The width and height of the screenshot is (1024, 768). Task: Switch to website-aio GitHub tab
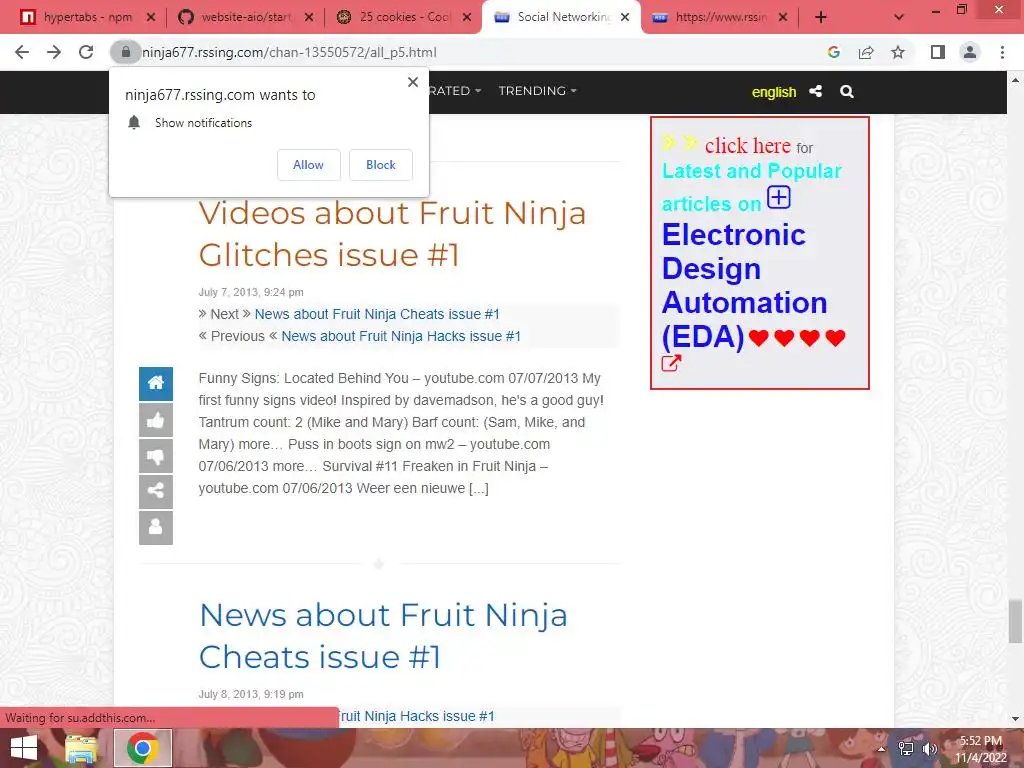[x=246, y=18]
